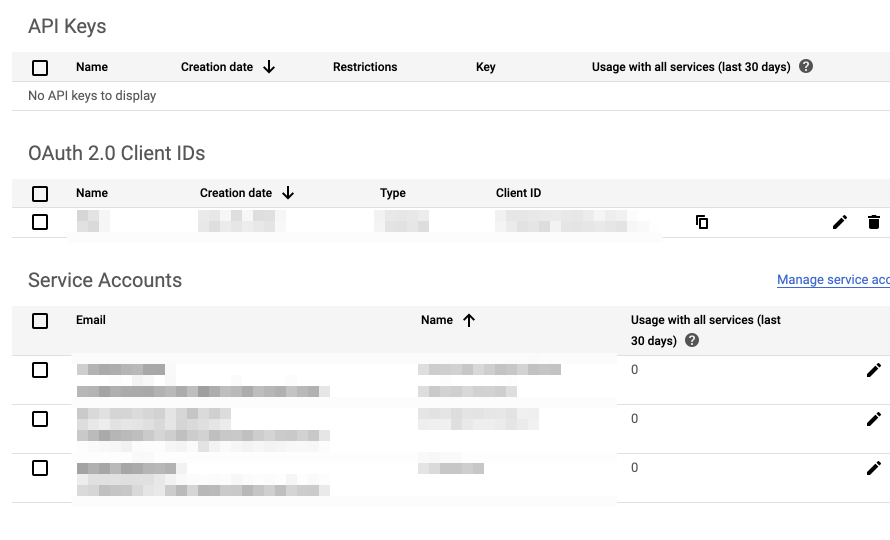Open Manage service accounts link

[833, 280]
